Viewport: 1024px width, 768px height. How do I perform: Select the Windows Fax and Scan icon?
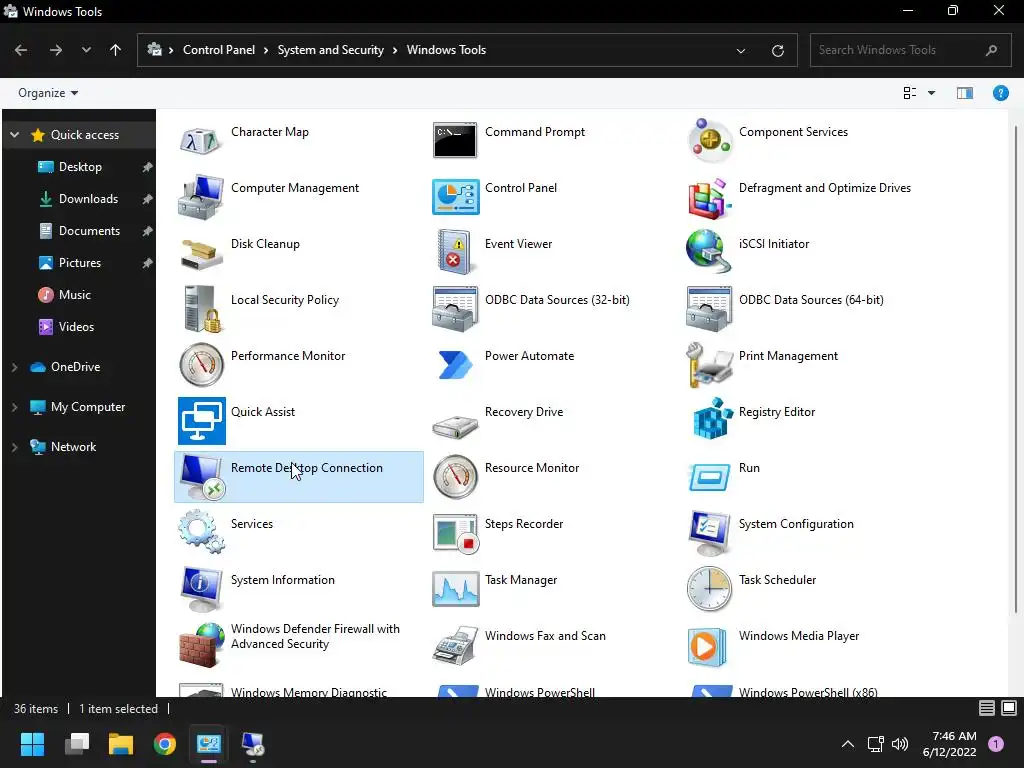455,645
